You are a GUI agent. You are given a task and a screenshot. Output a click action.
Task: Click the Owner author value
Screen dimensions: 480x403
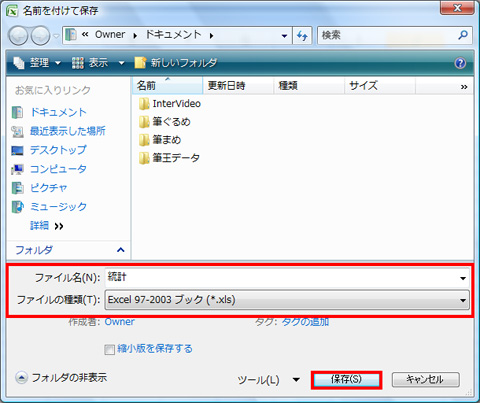120,322
